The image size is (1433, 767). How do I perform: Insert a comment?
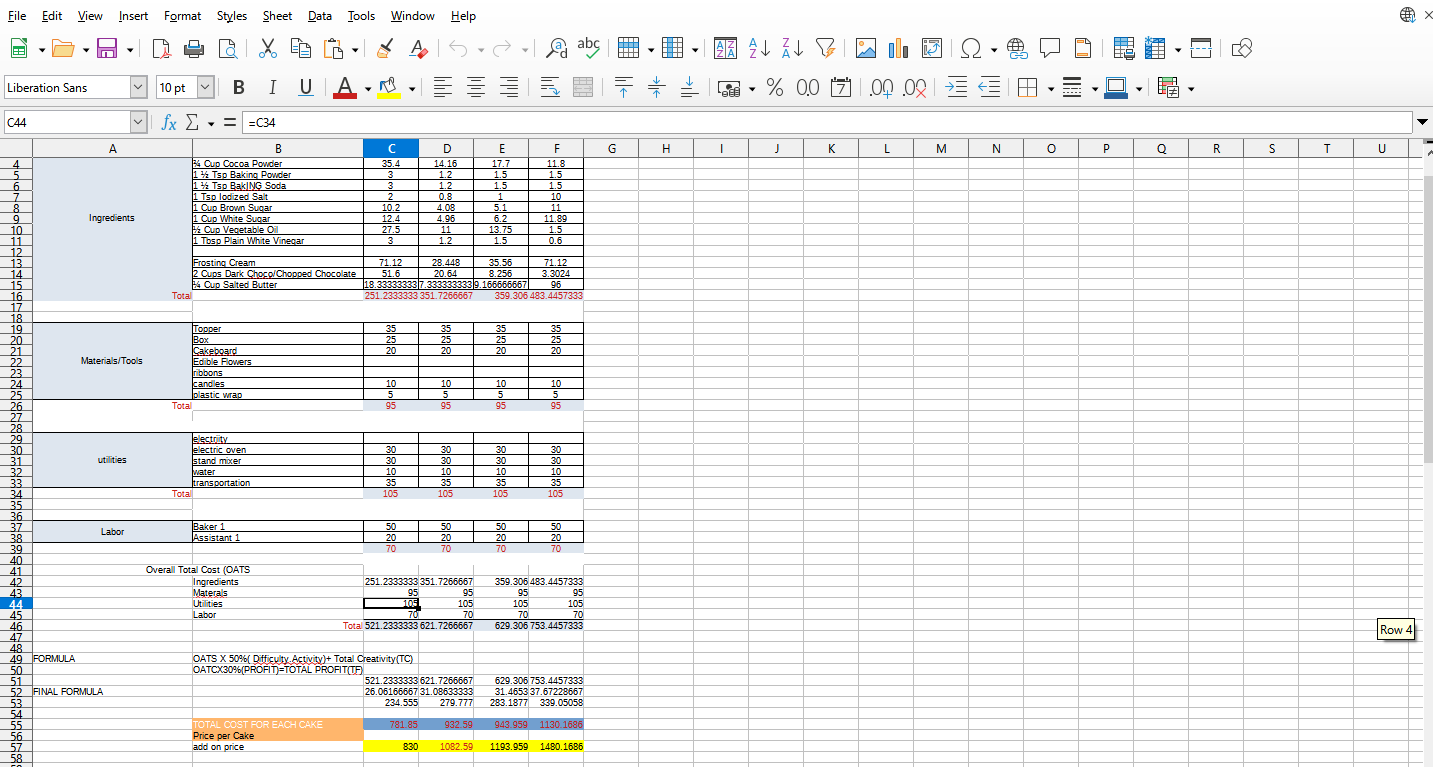[x=1049, y=48]
